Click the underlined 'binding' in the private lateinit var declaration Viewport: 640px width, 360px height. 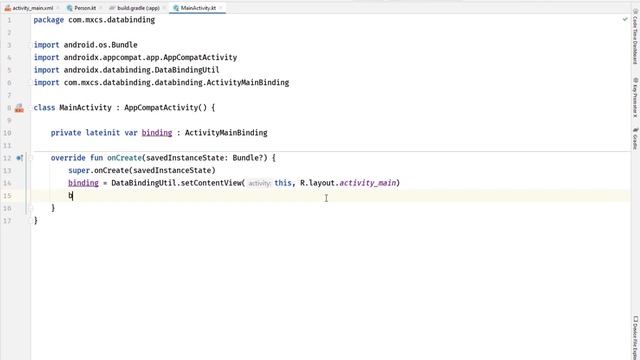157,133
